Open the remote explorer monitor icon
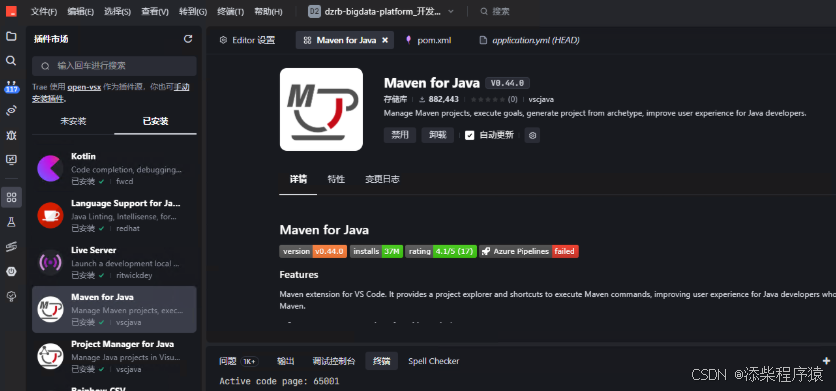This screenshot has width=836, height=391. [11, 159]
